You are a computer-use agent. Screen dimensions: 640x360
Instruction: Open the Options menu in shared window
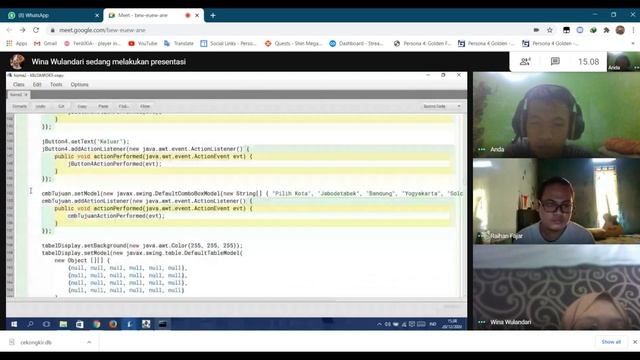(80, 84)
